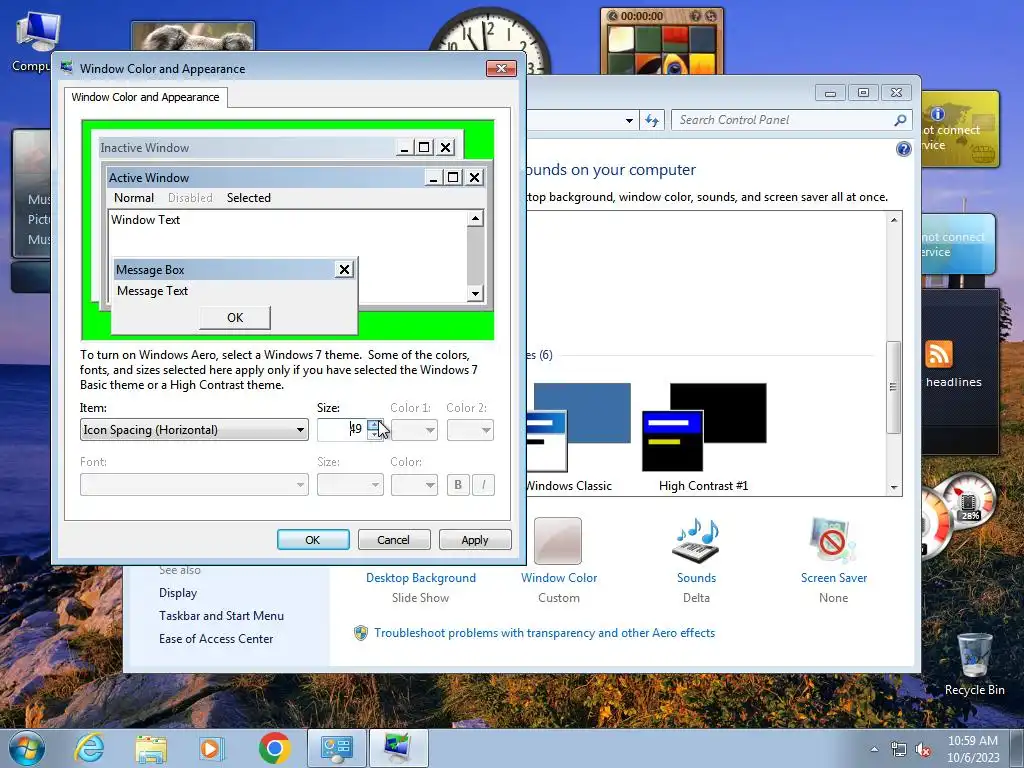Toggle the Bold font button
This screenshot has height=768, width=1024.
tap(458, 485)
